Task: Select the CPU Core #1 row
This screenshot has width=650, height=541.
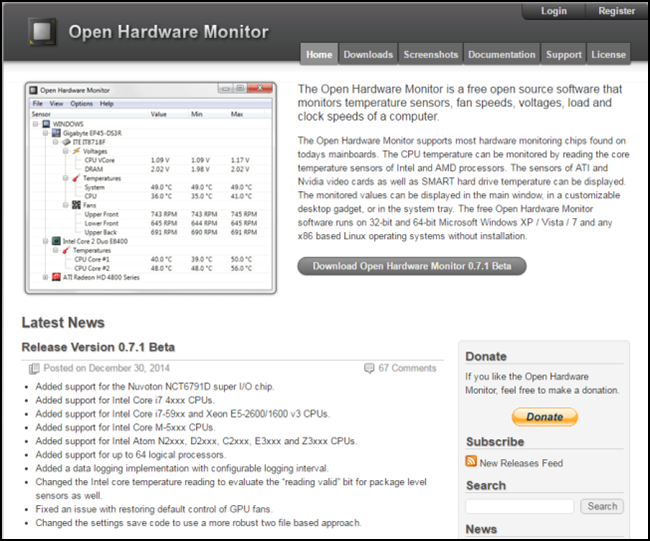Action: [x=150, y=260]
